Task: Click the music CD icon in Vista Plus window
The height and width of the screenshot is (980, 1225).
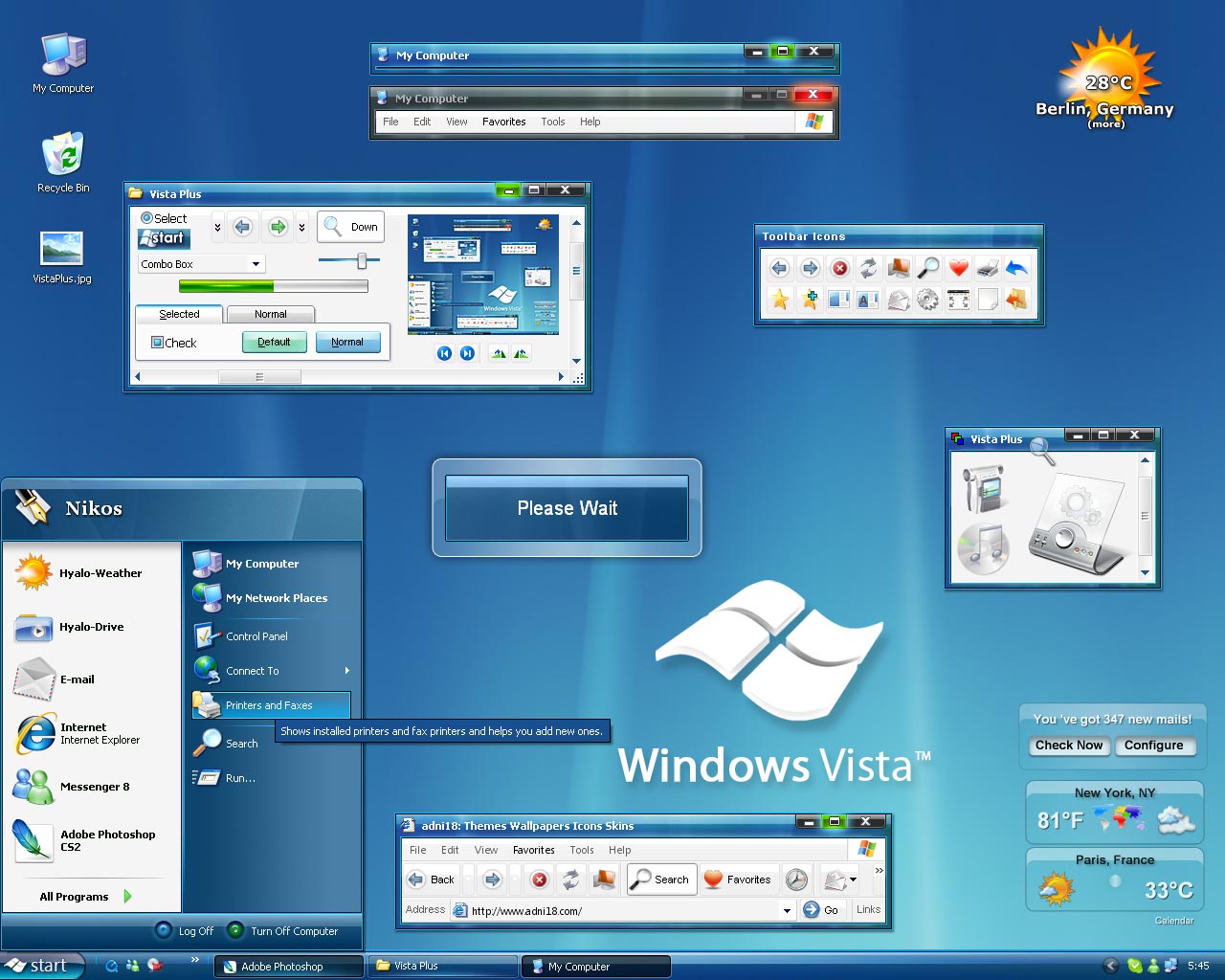Action: click(985, 548)
